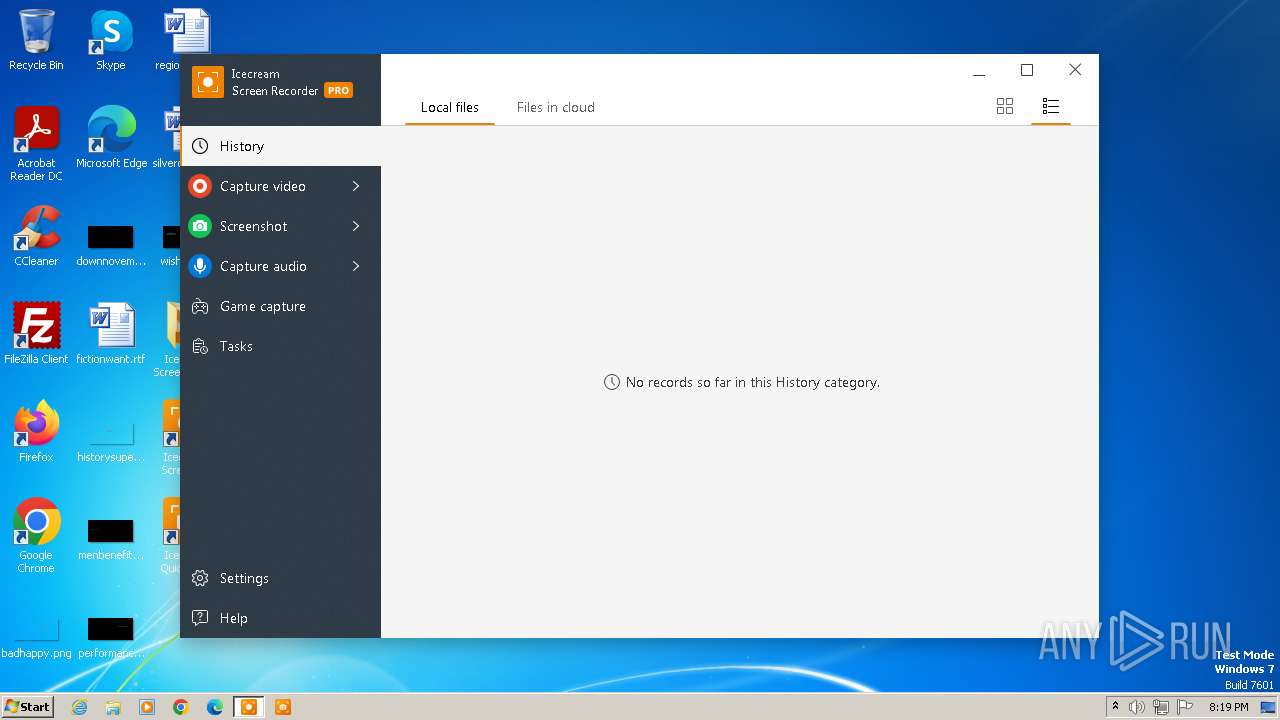Click the Action Center flag tray icon
Screen dimensions: 1280x720
pyautogui.click(x=1185, y=707)
